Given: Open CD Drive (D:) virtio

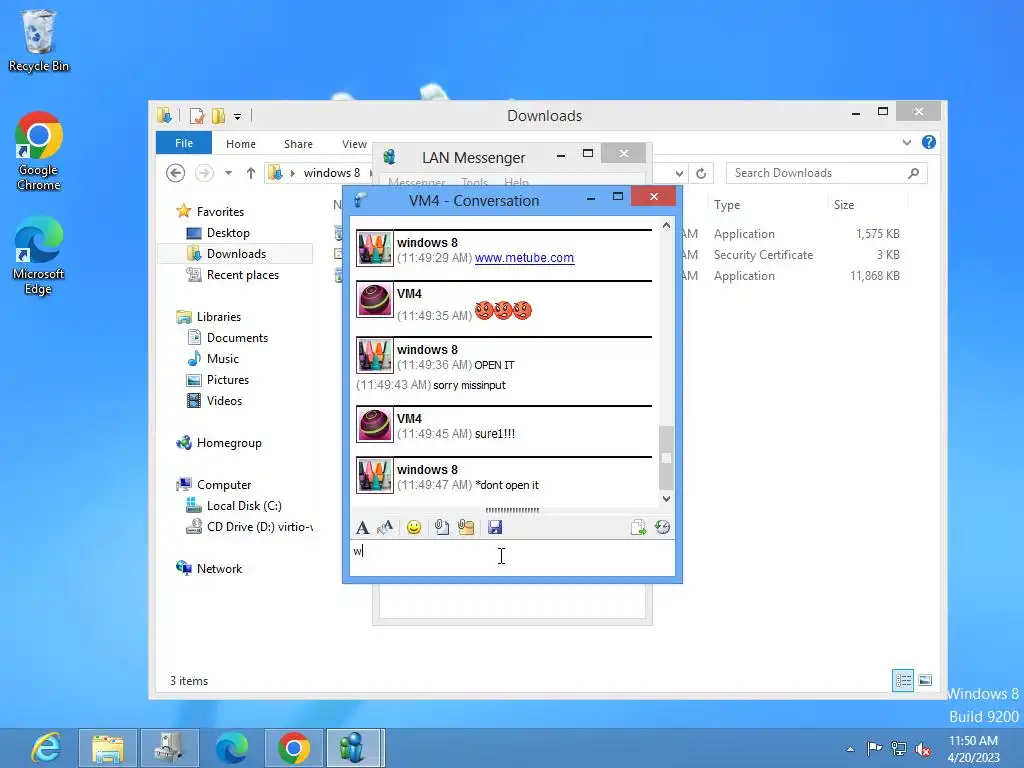Looking at the screenshot, I should pyautogui.click(x=259, y=526).
